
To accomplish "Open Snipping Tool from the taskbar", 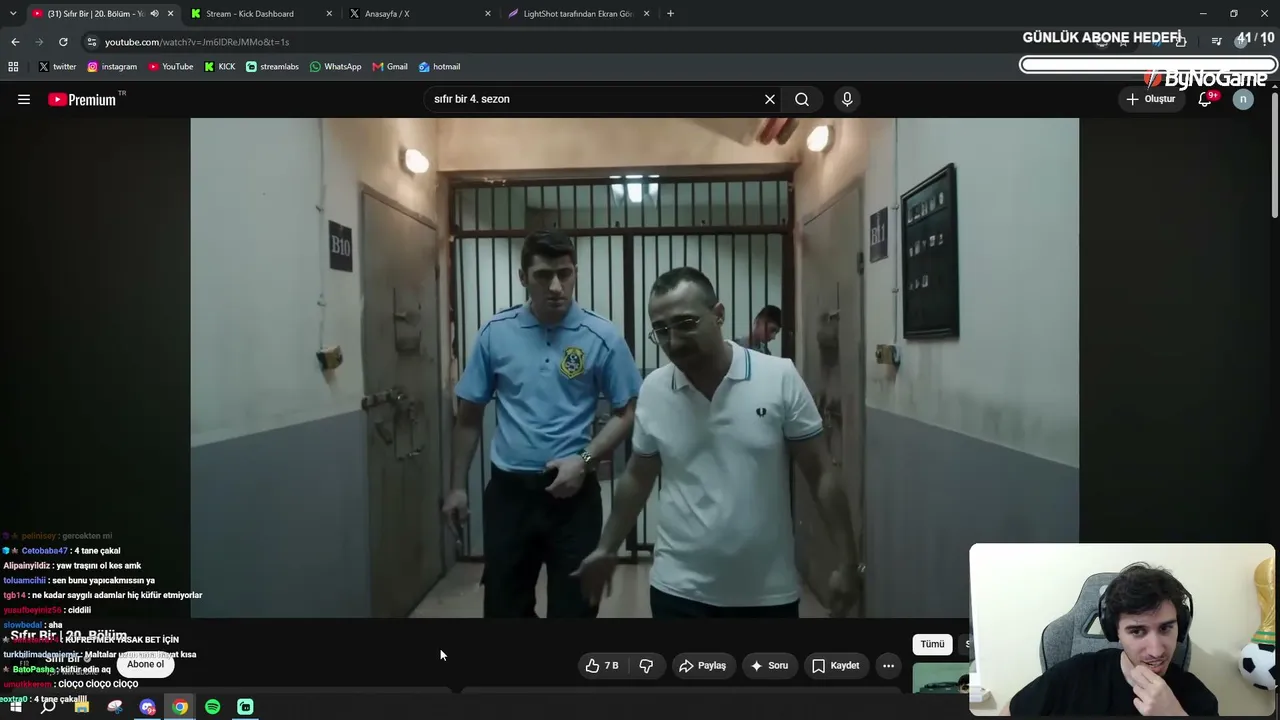I will (x=115, y=707).
